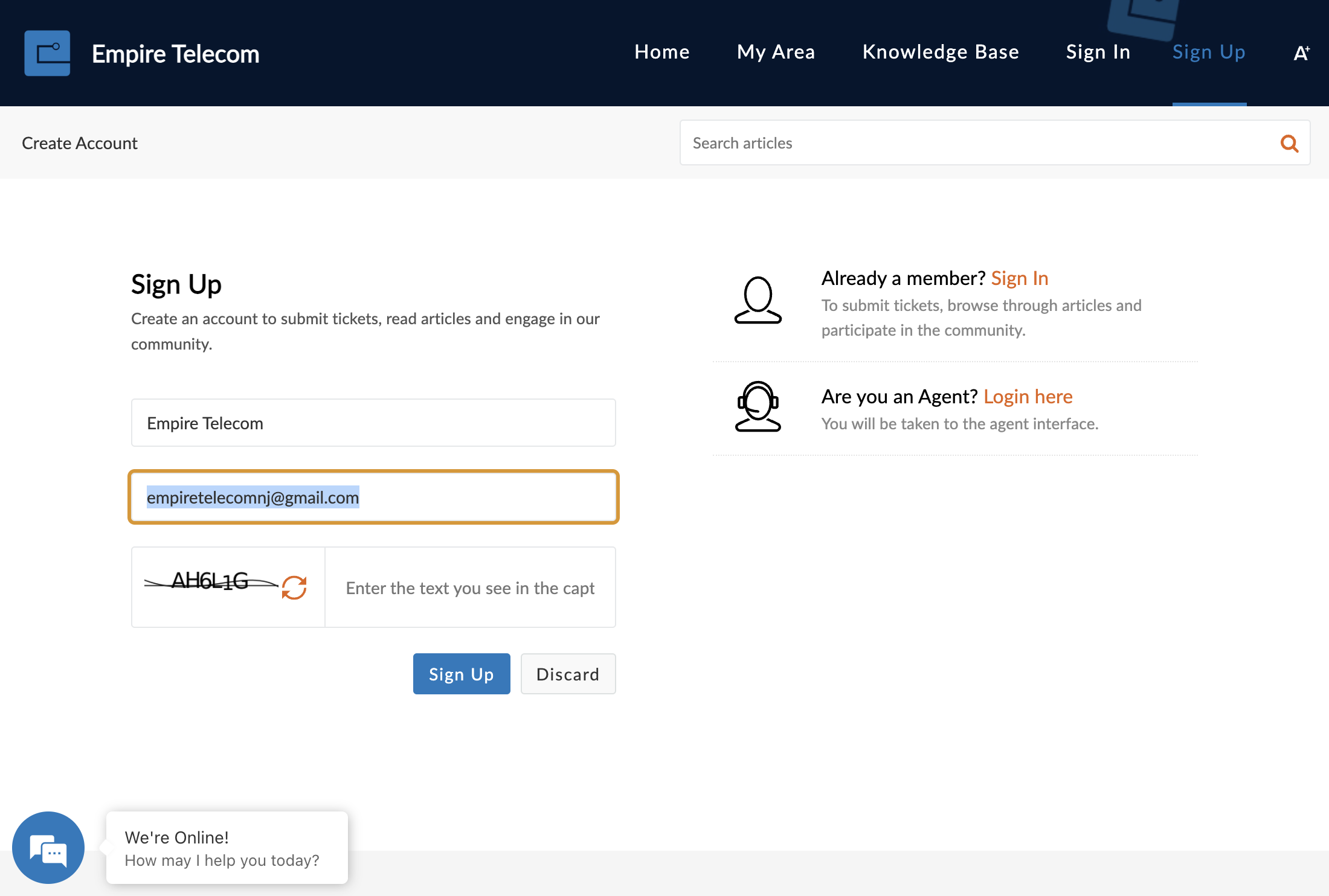Click the font size increase icon

click(x=1301, y=53)
